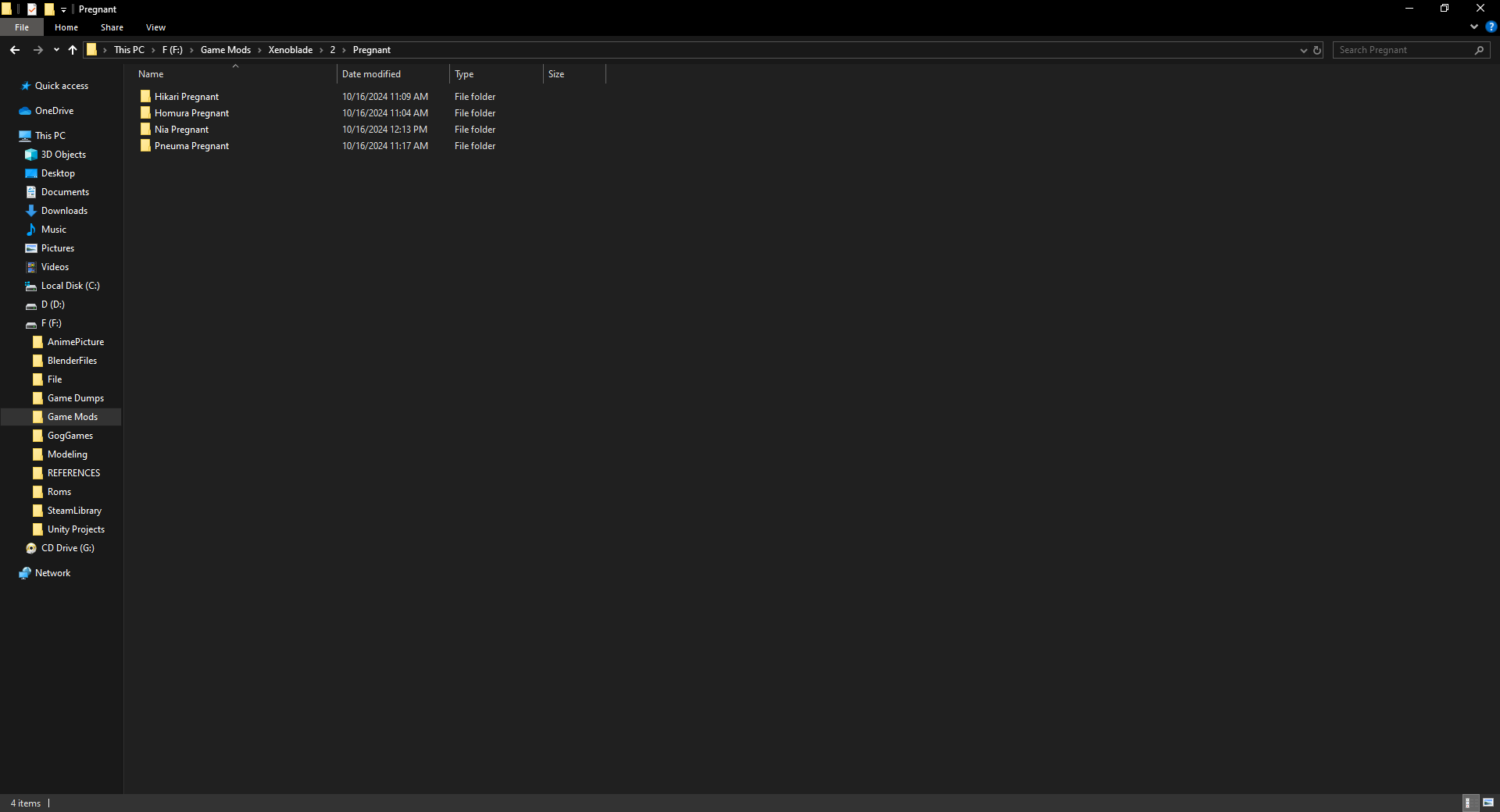
Task: Open drive D (D:) in sidebar
Action: point(52,304)
